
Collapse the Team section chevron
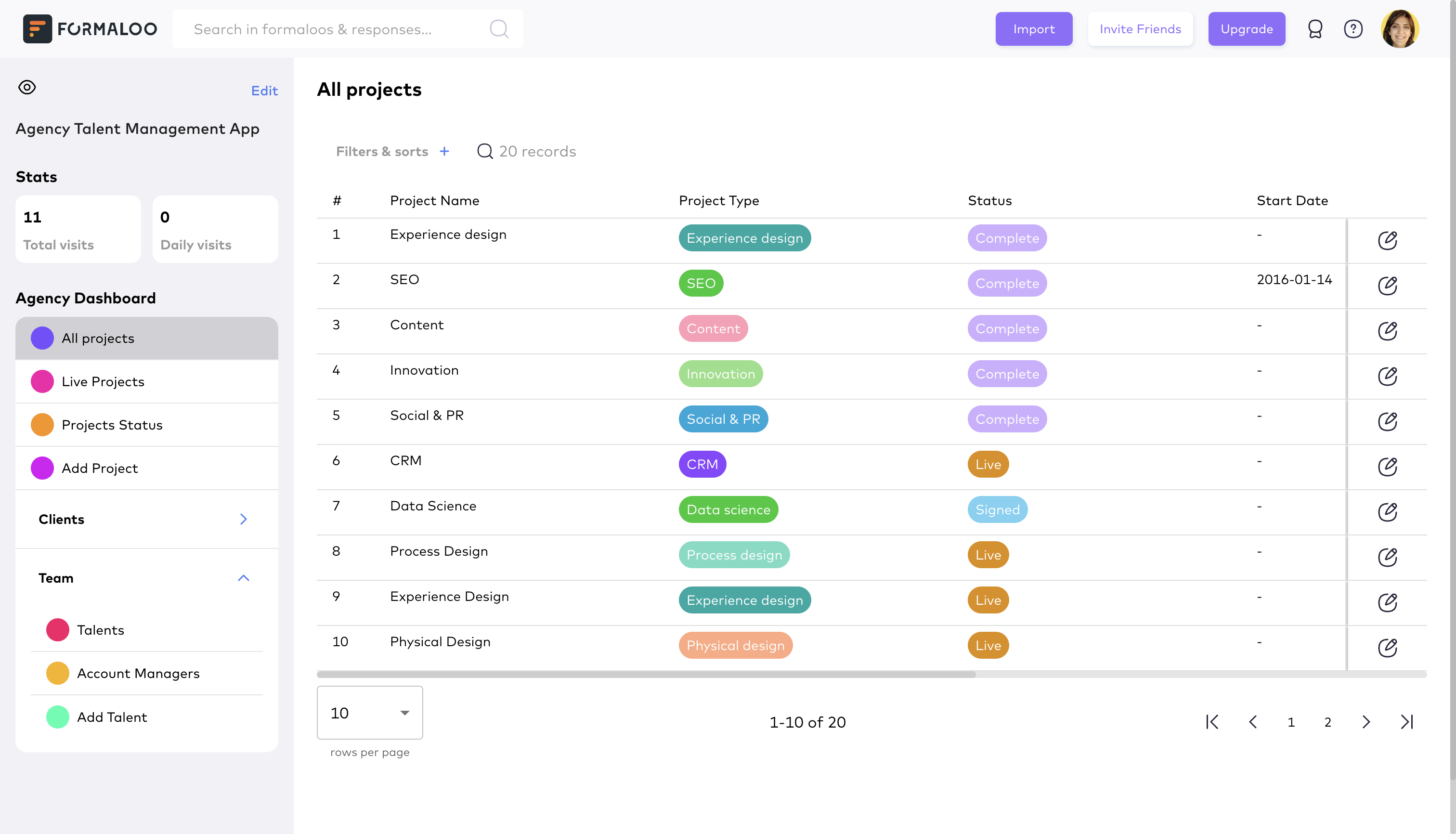(x=244, y=578)
